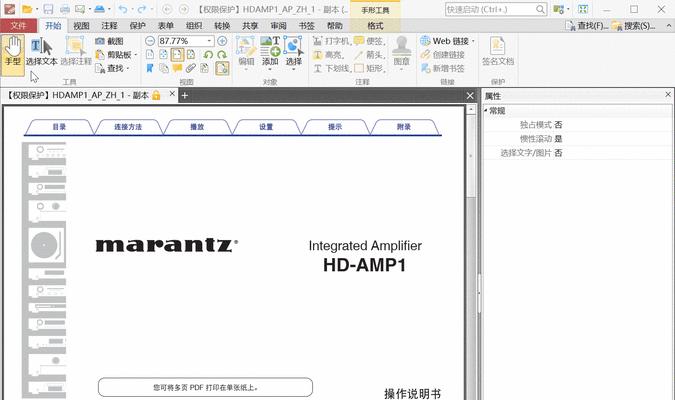
Task: Open the Connections (连接方法) tab in PDF page
Action: point(128,127)
